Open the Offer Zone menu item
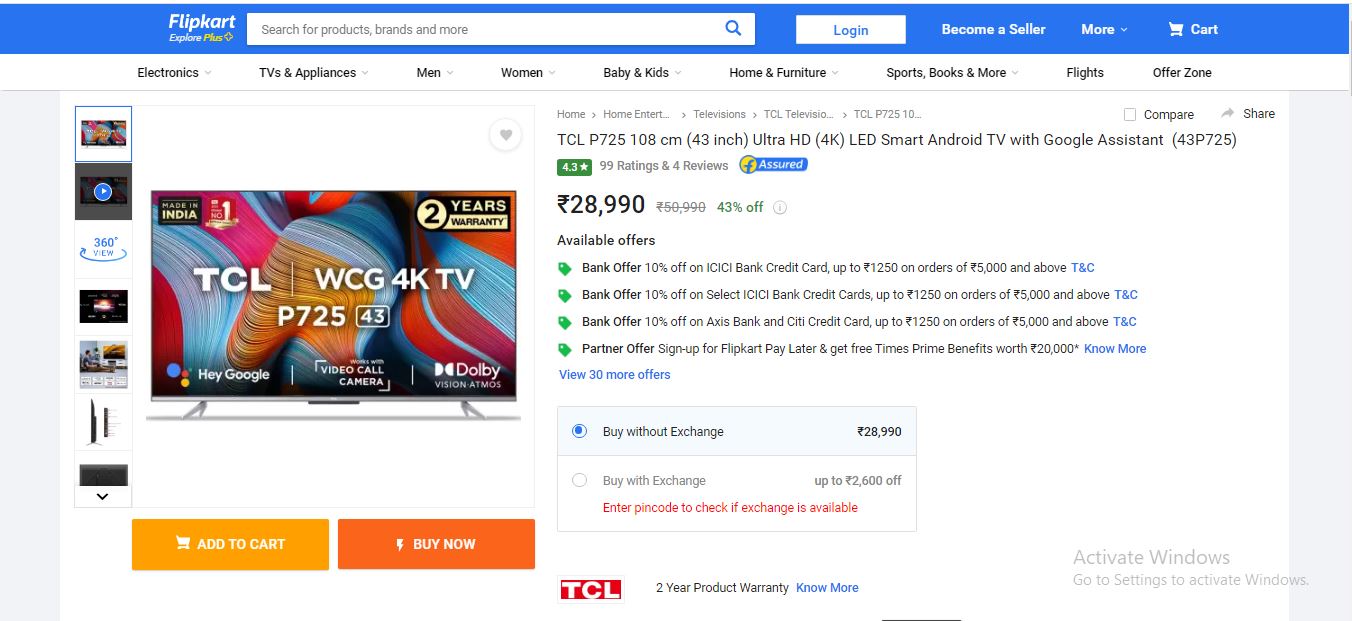Image resolution: width=1352 pixels, height=621 pixels. click(1182, 72)
